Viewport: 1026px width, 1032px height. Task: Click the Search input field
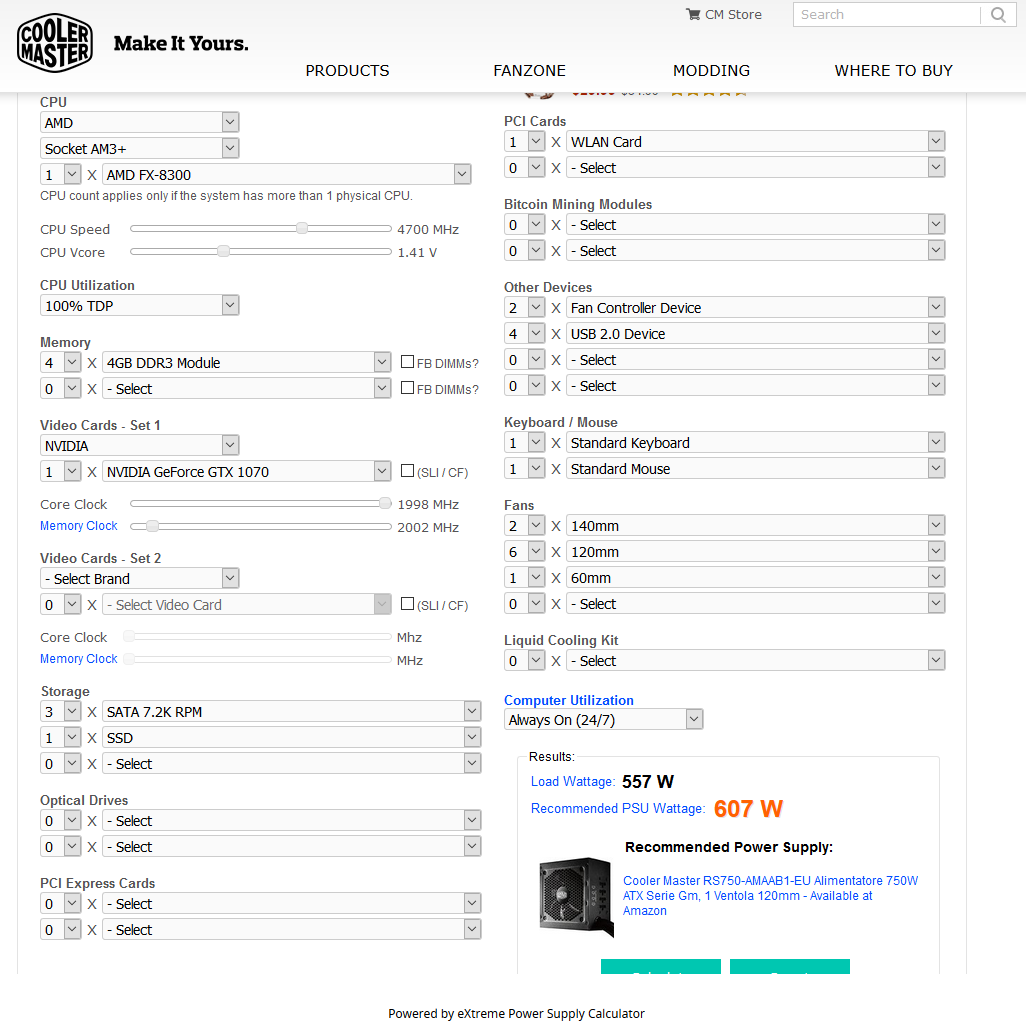[886, 14]
